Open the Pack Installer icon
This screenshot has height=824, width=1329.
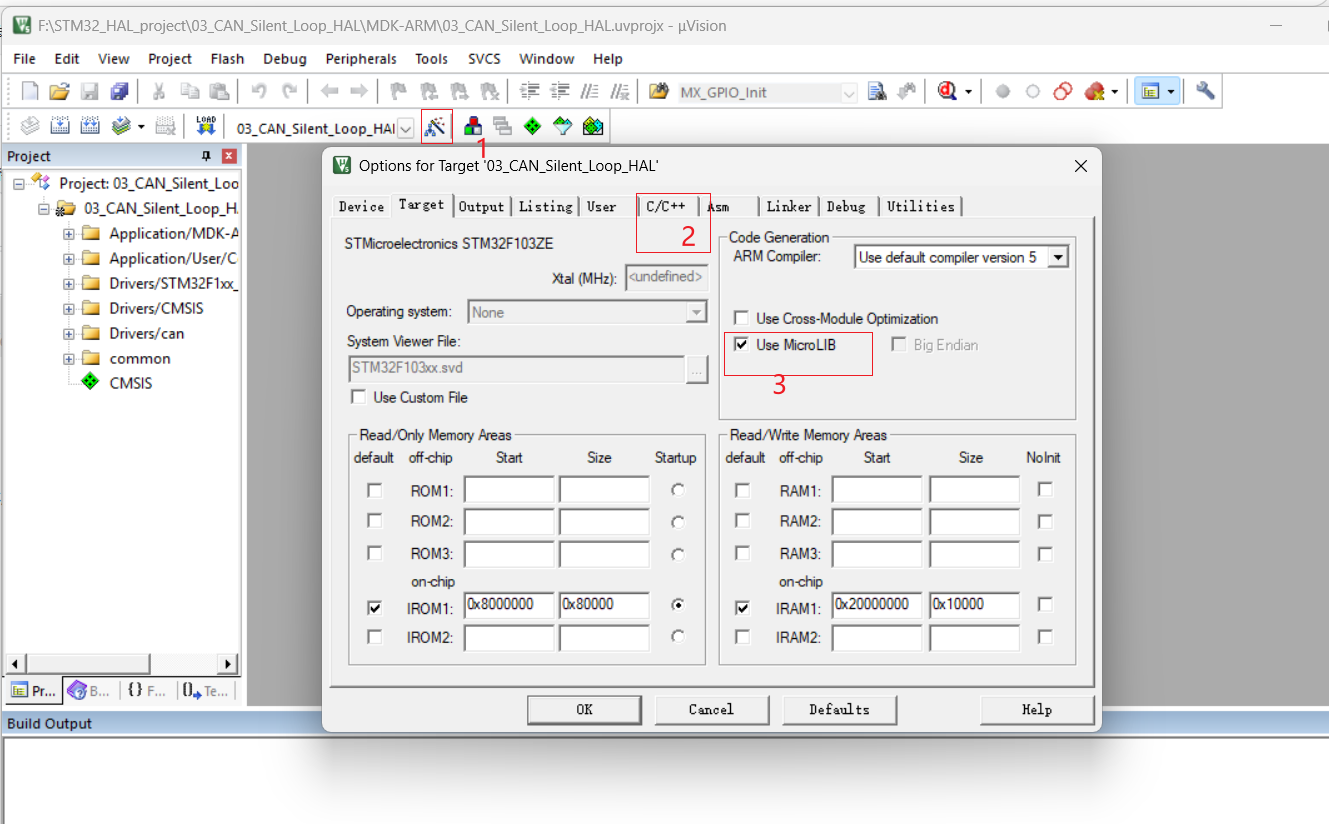(594, 127)
